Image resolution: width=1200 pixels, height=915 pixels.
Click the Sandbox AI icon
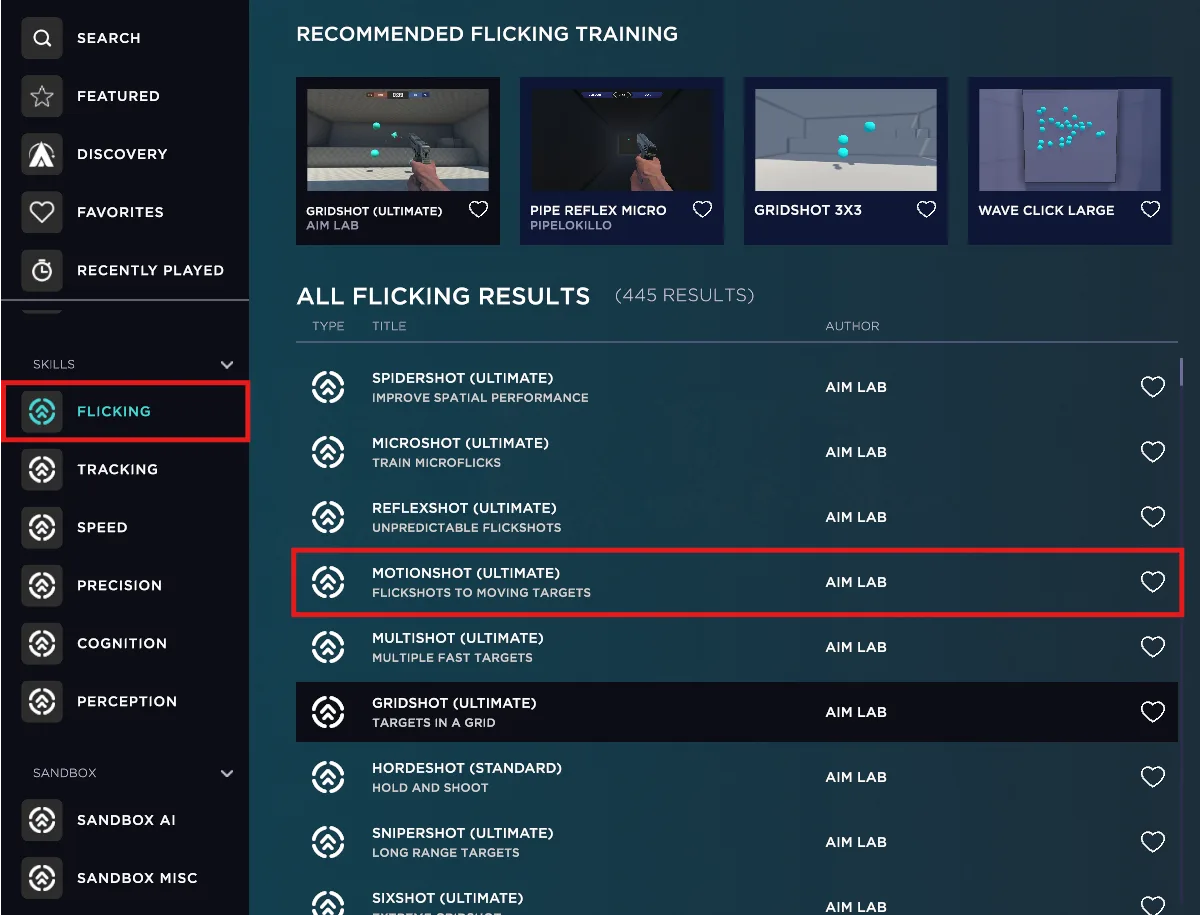(42, 821)
